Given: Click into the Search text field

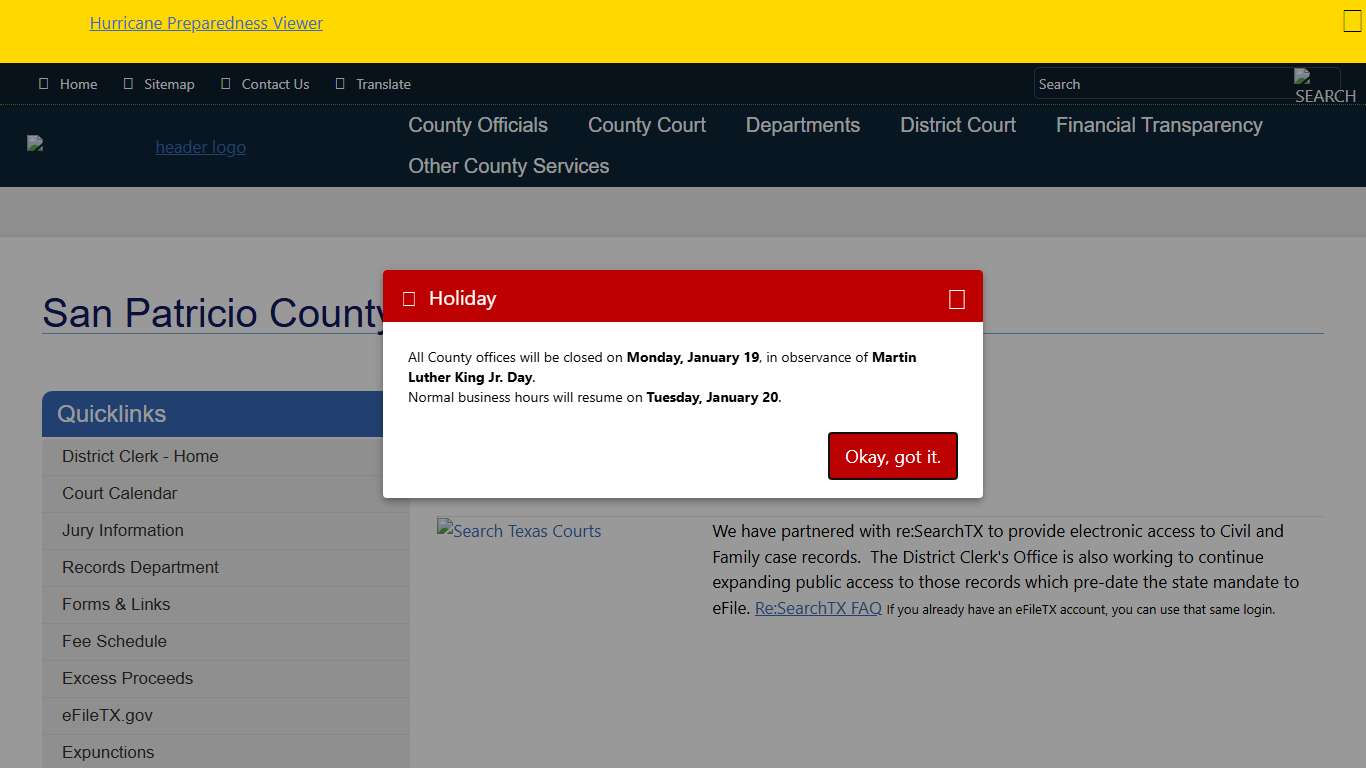Looking at the screenshot, I should click(1160, 84).
